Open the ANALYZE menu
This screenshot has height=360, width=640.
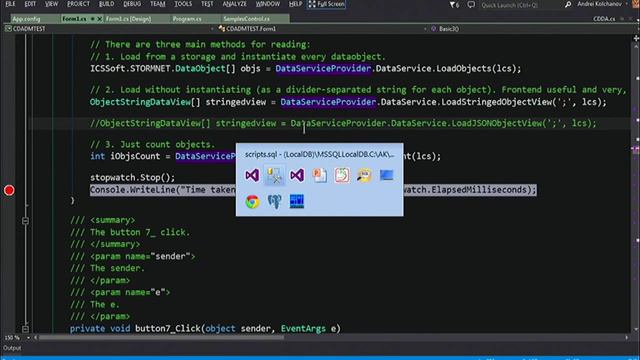click(x=235, y=4)
